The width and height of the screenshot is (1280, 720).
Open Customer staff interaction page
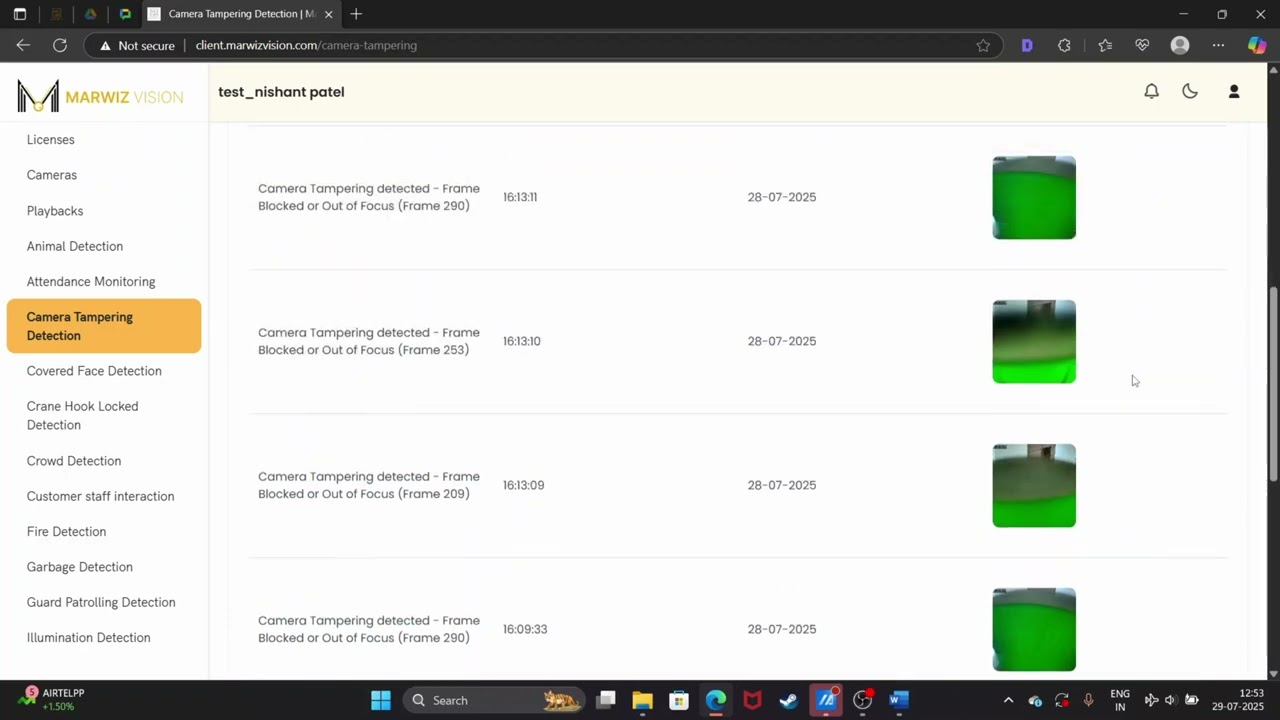pyautogui.click(x=100, y=496)
